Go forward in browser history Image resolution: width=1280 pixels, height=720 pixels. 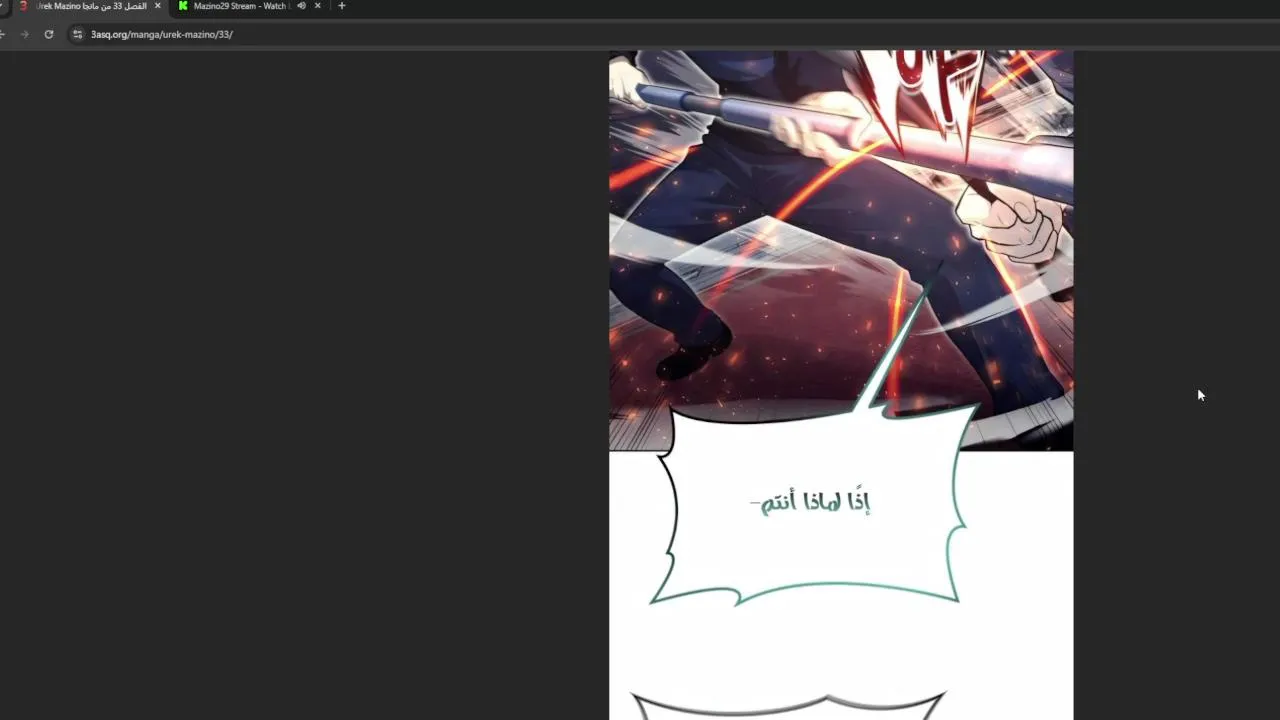tap(24, 34)
